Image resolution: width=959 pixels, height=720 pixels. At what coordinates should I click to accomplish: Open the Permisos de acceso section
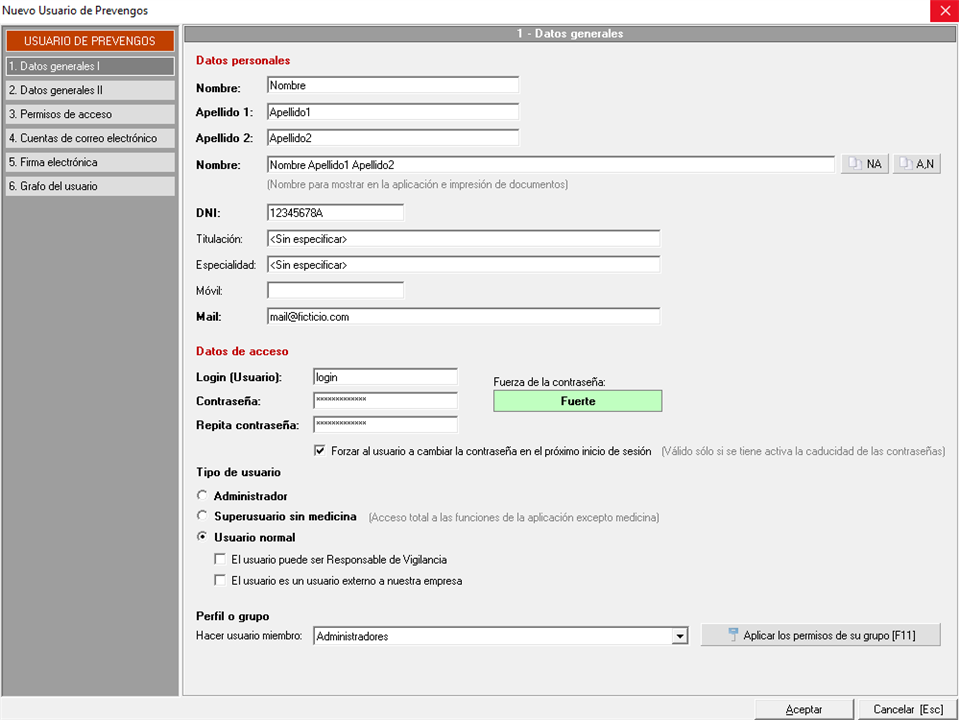pyautogui.click(x=89, y=114)
